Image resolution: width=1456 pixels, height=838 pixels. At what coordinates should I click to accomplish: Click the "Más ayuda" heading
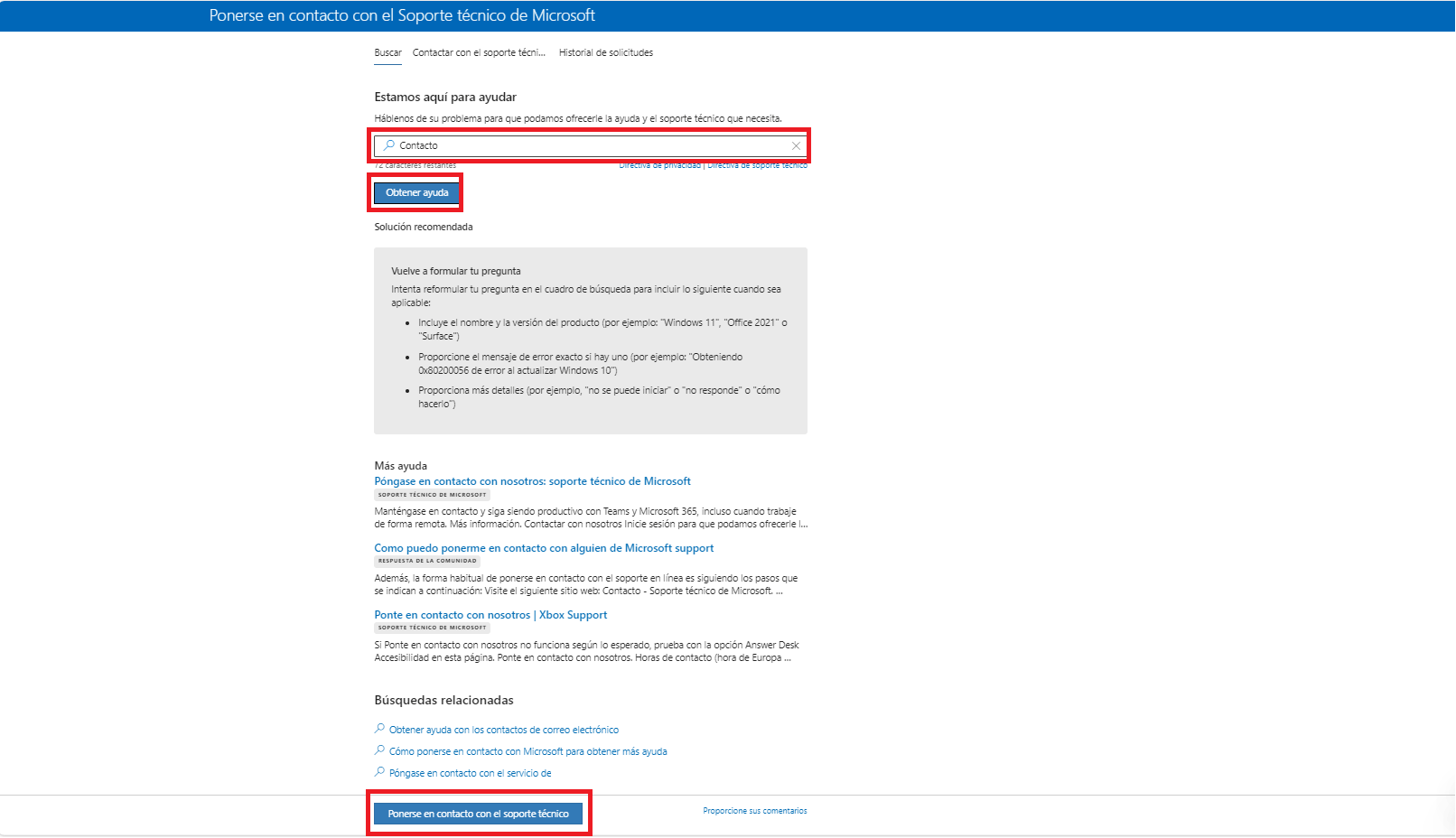[x=401, y=466]
